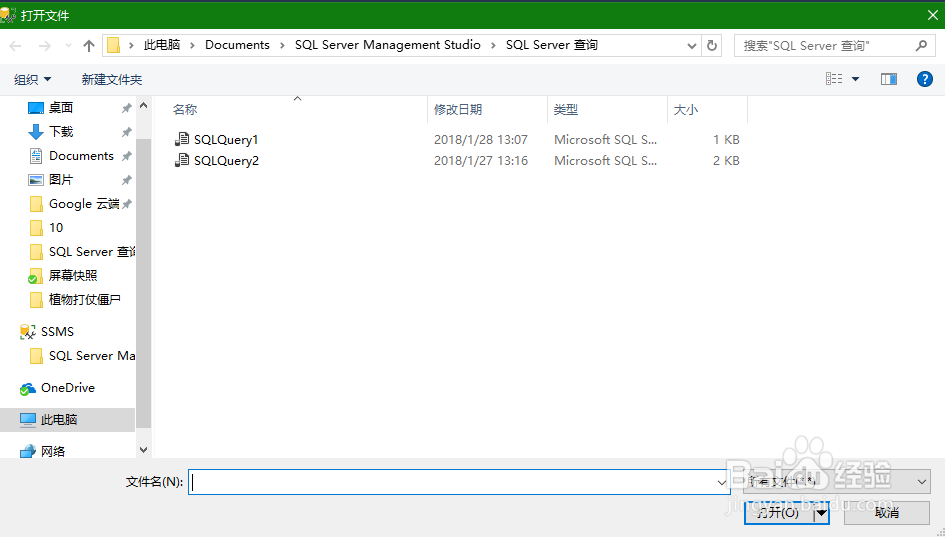Image resolution: width=945 pixels, height=537 pixels.
Task: Select the SQLQuery1 file
Action: [x=226, y=140]
